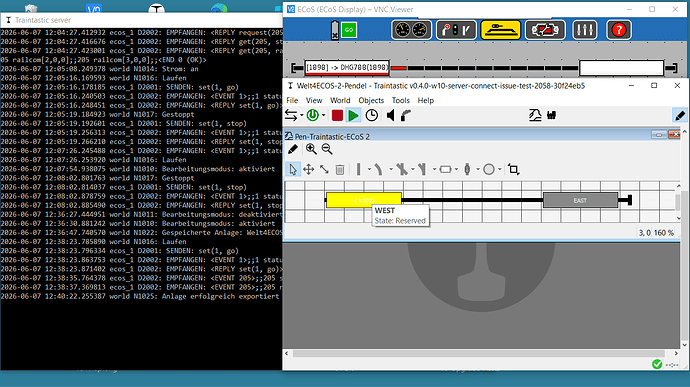Click the battery status icon in ECoS
The width and height of the screenshot is (690, 387).
click(x=335, y=30)
